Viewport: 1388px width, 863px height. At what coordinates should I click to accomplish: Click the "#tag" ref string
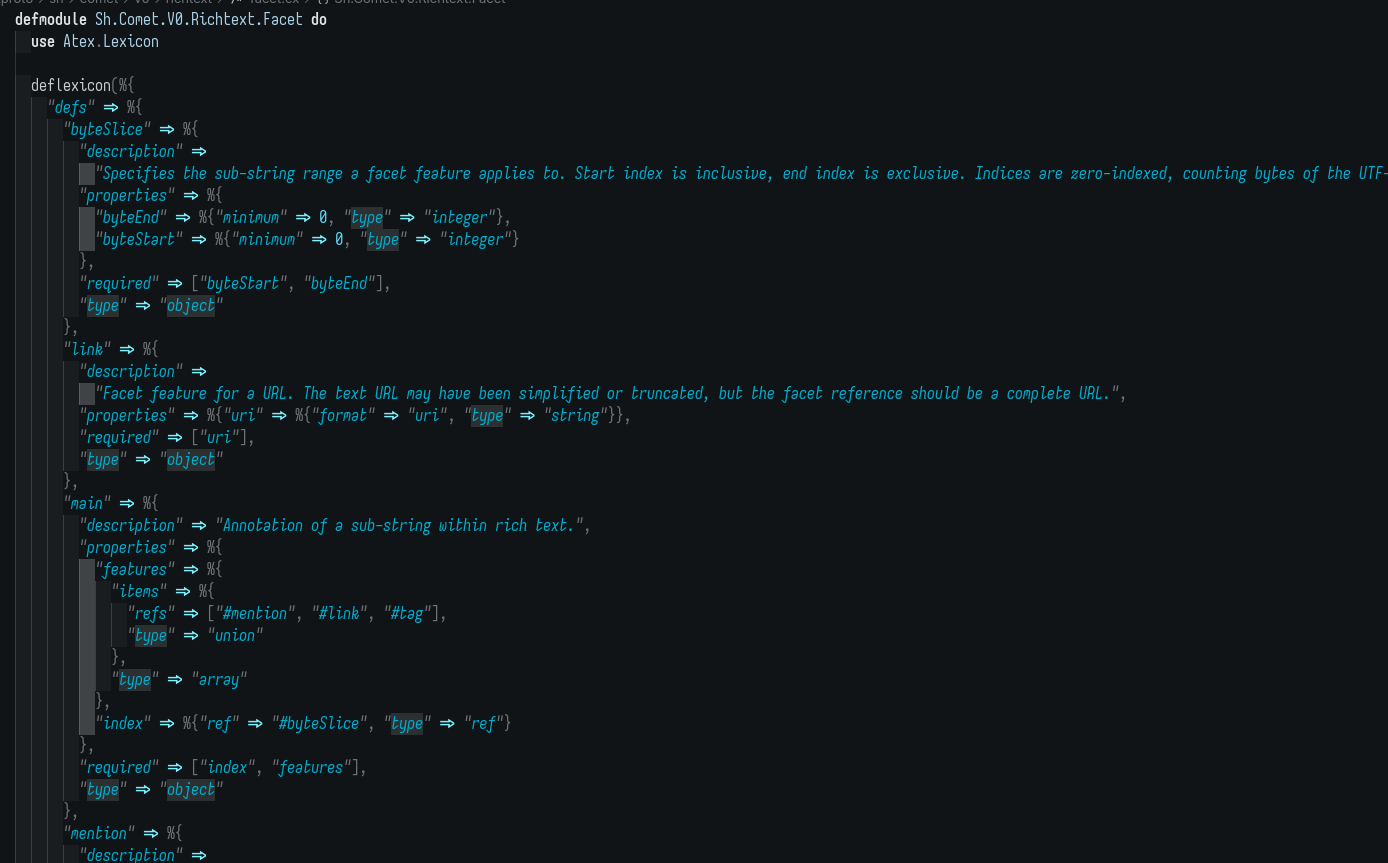(x=410, y=613)
